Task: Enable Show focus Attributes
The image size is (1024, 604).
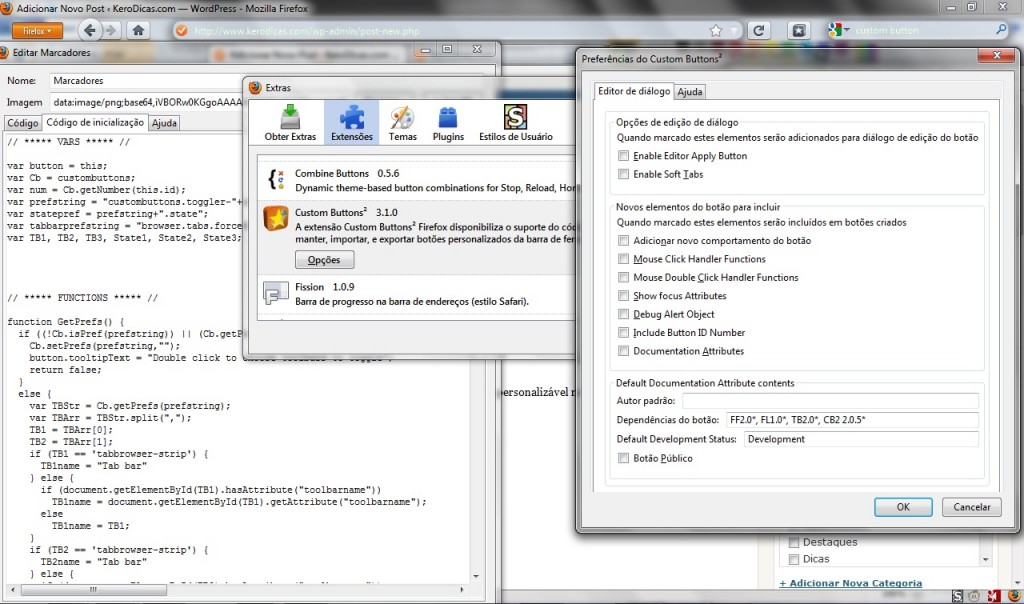Action: [x=624, y=295]
